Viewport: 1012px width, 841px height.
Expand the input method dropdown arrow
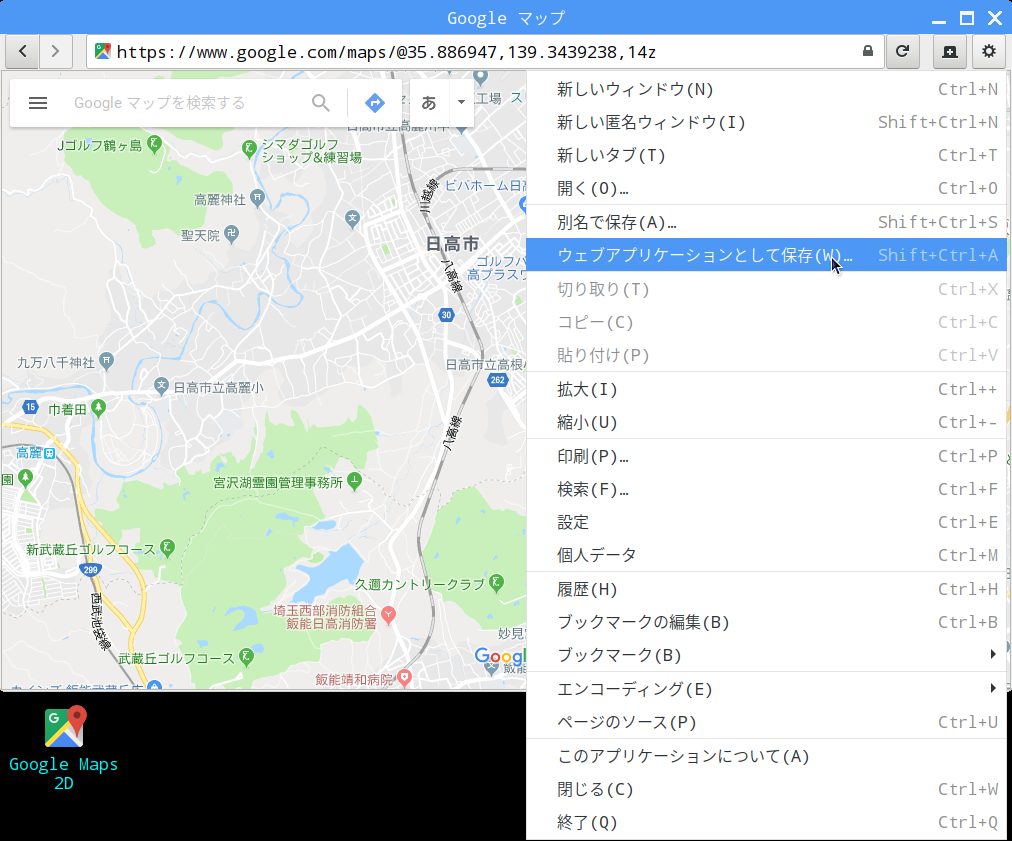point(461,103)
